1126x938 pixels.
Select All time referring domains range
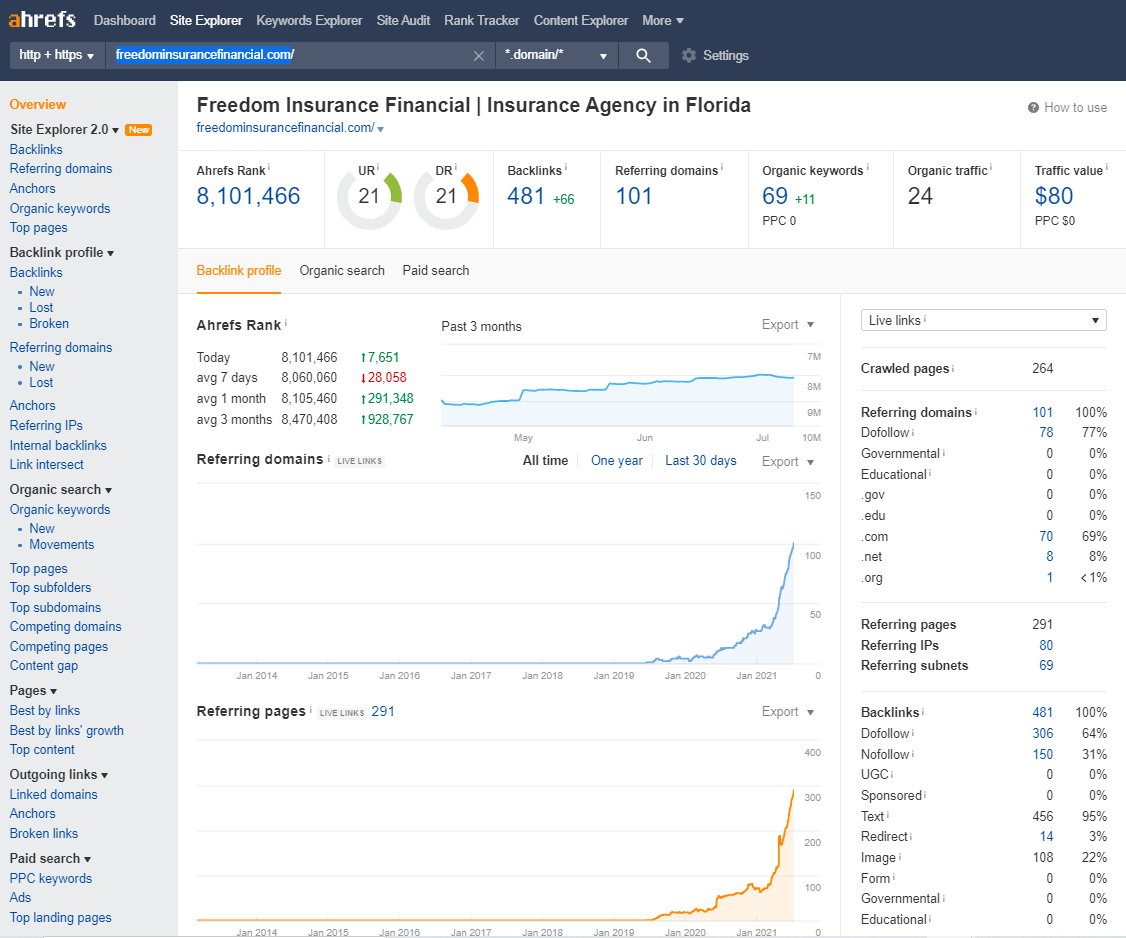(x=545, y=460)
